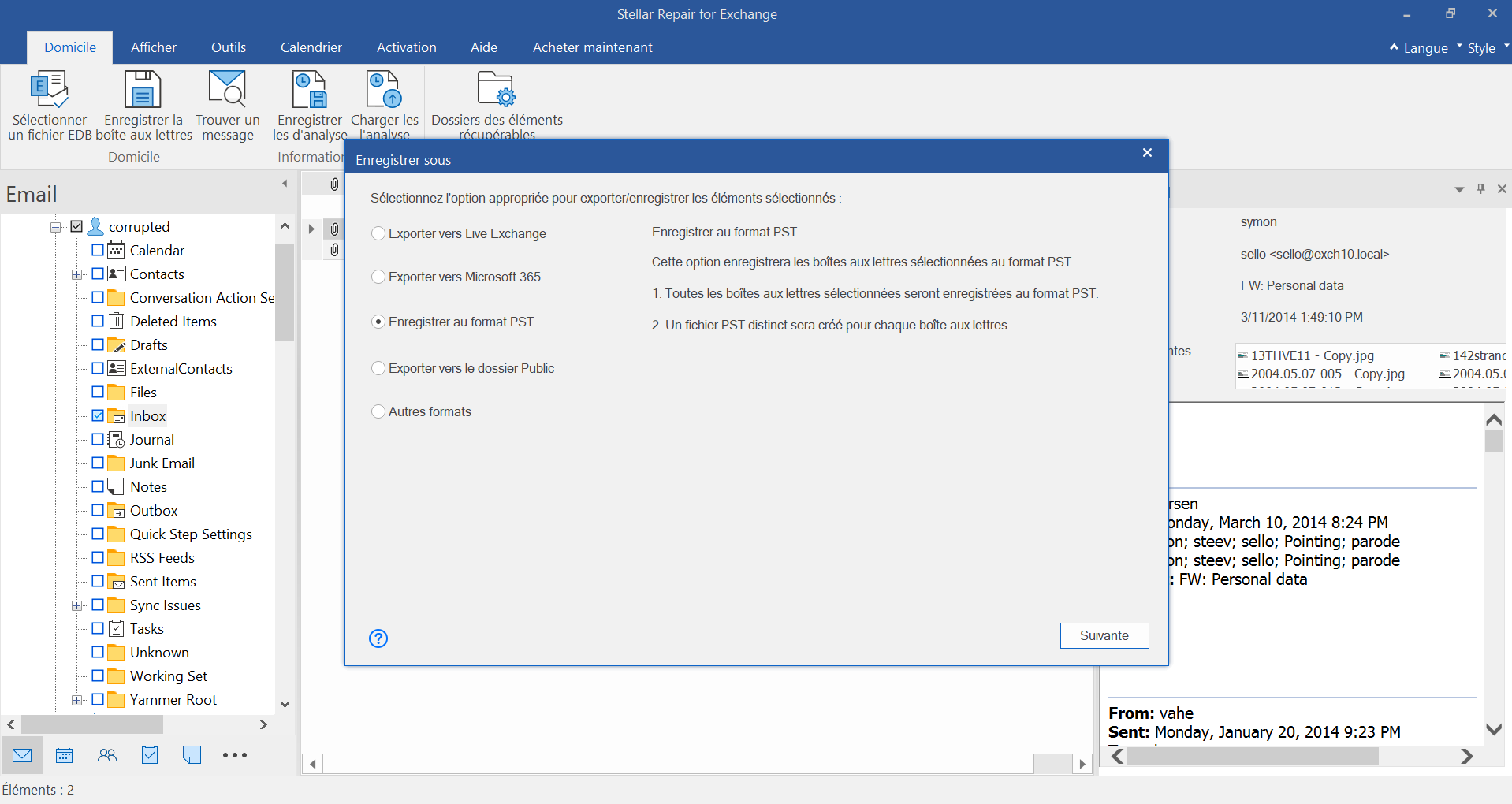This screenshot has height=804, width=1512.
Task: Open the Activation ribbon tab
Action: [407, 47]
